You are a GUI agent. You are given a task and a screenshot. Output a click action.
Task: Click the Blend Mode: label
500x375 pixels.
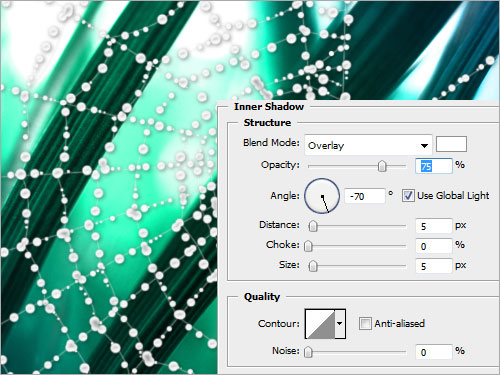[271, 143]
